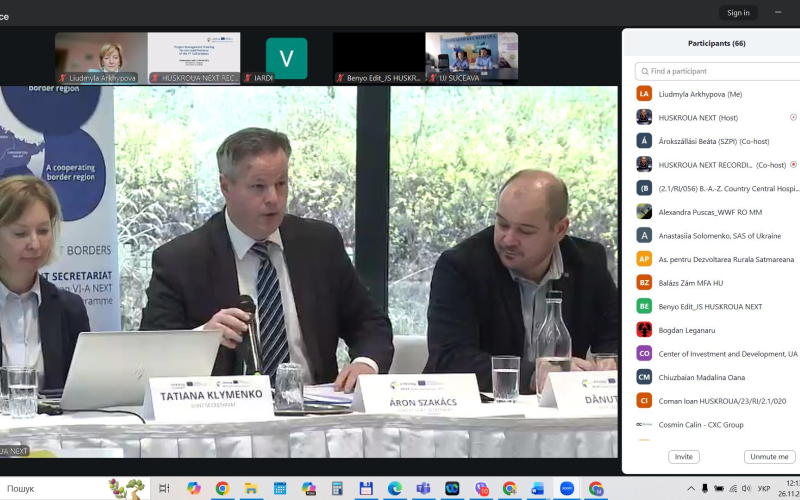Open Microsoft Teams from the taskbar

click(x=423, y=488)
